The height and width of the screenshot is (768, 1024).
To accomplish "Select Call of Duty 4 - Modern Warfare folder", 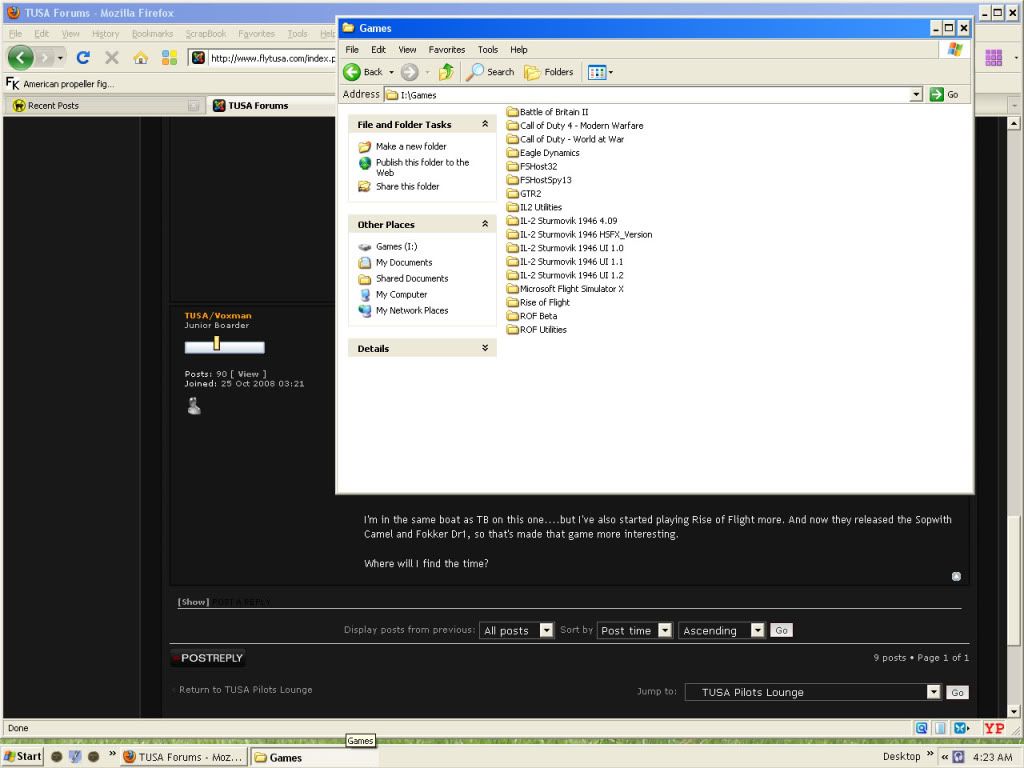I will pos(581,125).
